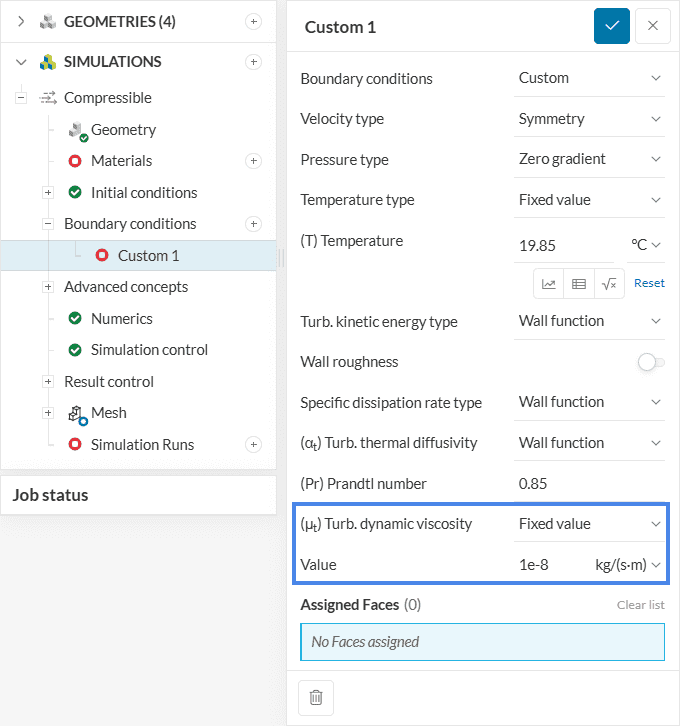Open Turb. dynamic viscosity type dropdown
Viewport: 680px width, 726px height.
[589, 524]
